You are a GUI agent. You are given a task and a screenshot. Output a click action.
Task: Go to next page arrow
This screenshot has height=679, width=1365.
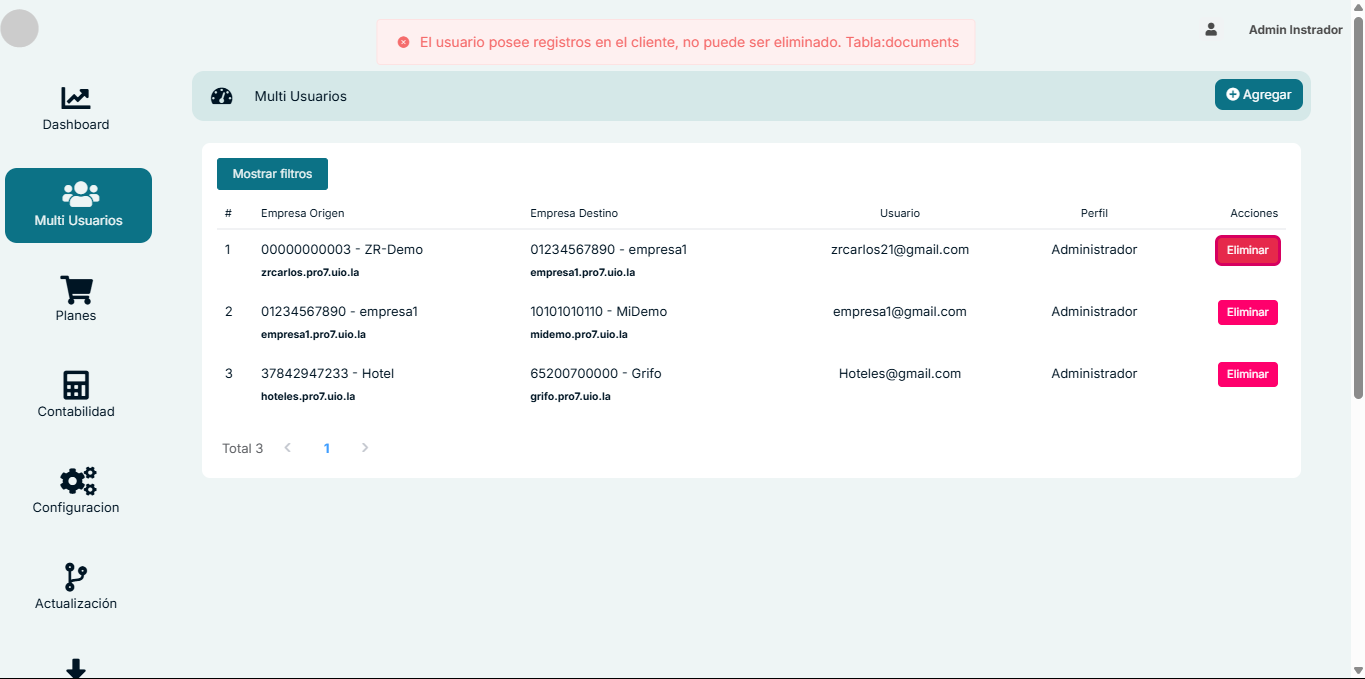click(x=365, y=448)
